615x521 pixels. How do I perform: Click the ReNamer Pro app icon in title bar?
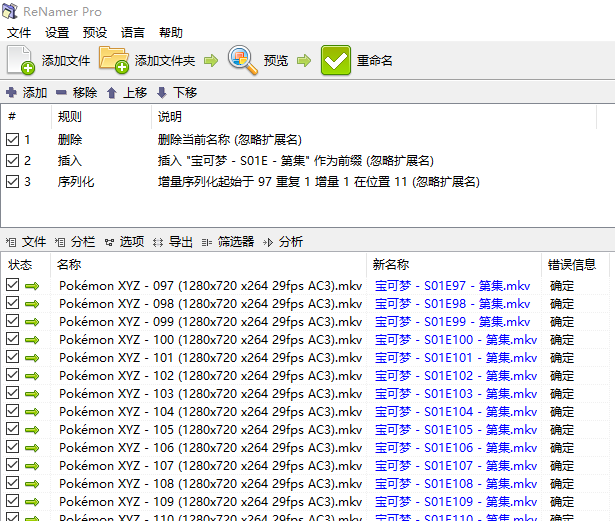click(10, 11)
